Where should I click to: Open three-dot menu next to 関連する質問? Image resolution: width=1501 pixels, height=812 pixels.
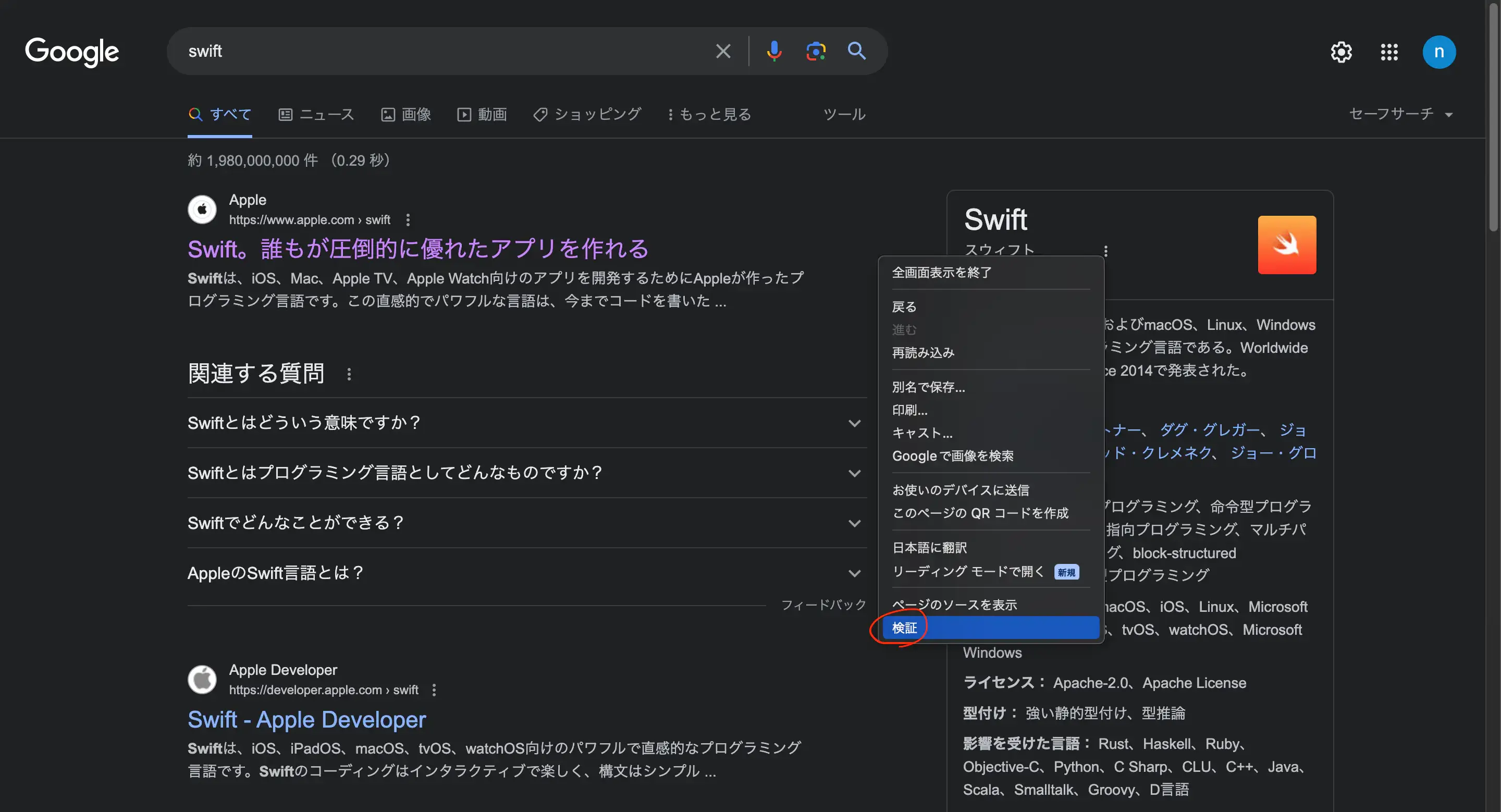click(349, 374)
